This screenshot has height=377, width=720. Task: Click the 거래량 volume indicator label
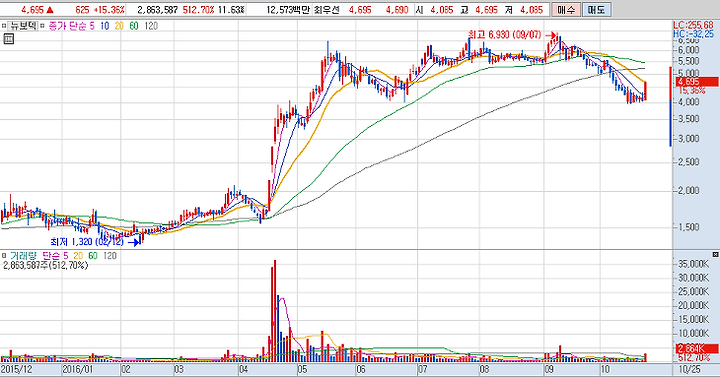coord(23,256)
